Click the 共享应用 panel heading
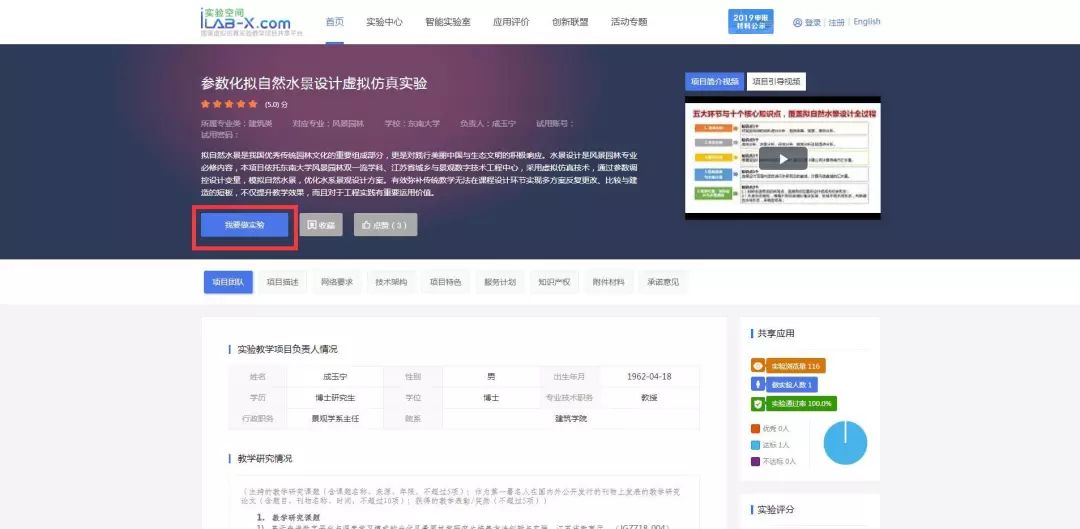The width and height of the screenshot is (1080, 529). click(776, 333)
